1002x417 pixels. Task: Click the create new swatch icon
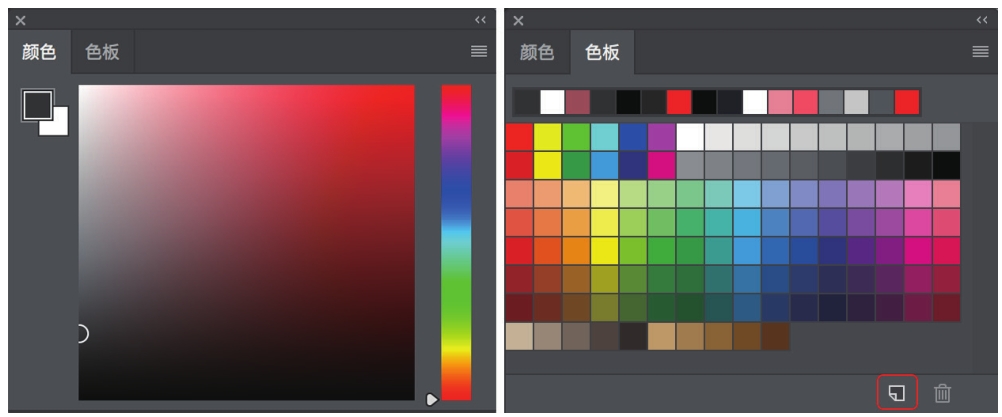[x=897, y=393]
